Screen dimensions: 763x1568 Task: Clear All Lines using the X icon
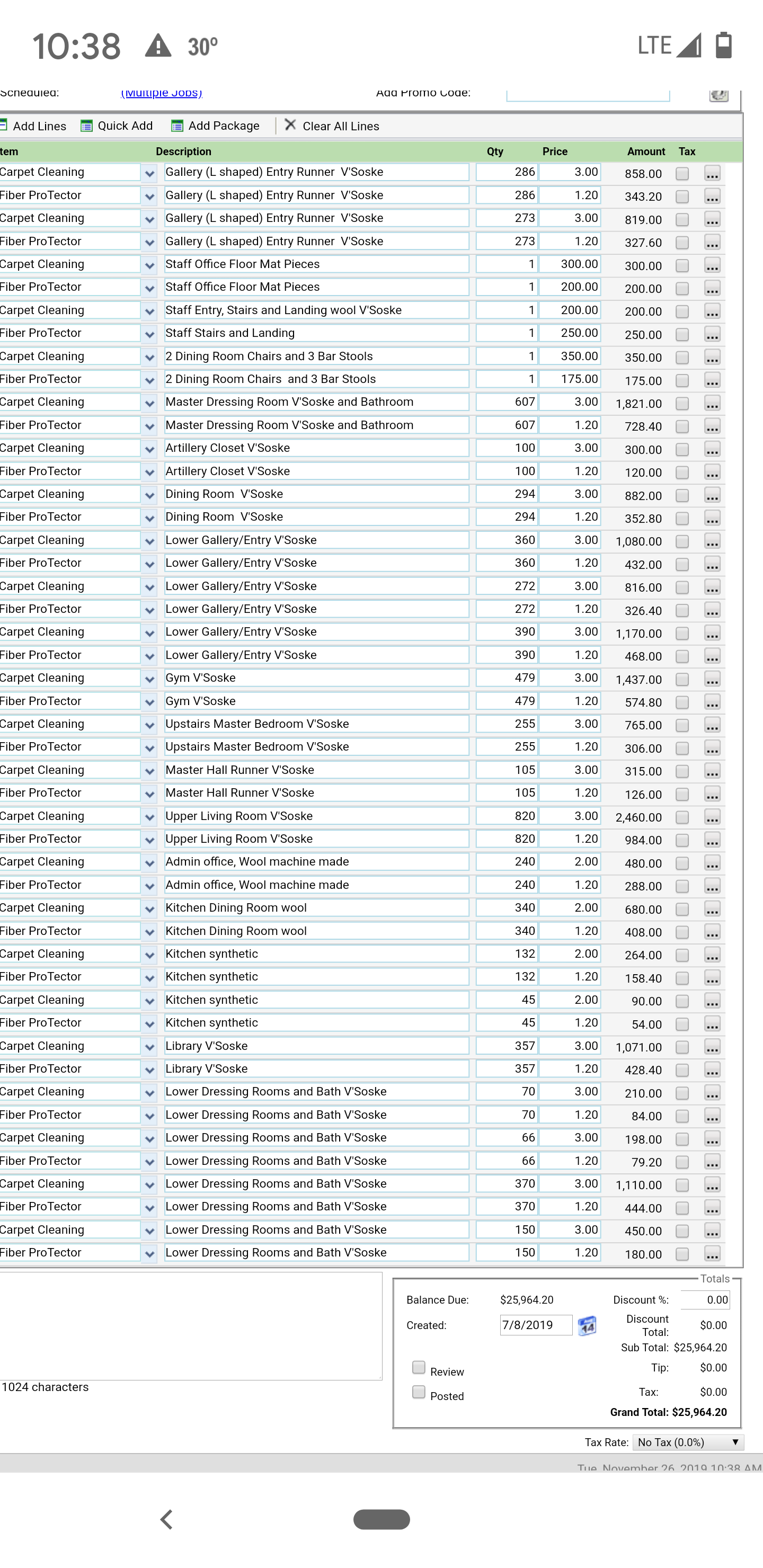(x=290, y=126)
